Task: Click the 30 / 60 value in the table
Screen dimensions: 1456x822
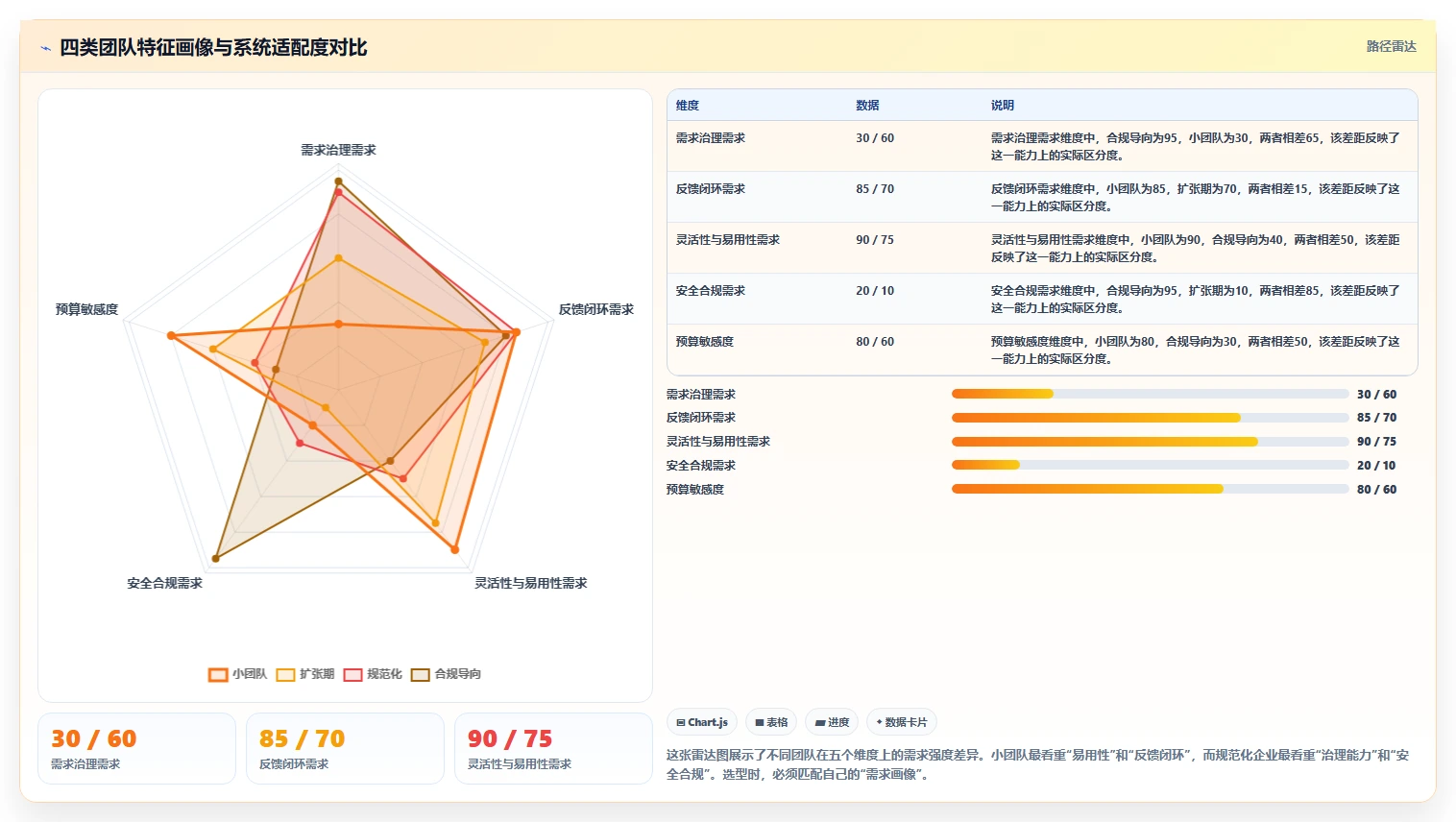Action: [x=875, y=138]
